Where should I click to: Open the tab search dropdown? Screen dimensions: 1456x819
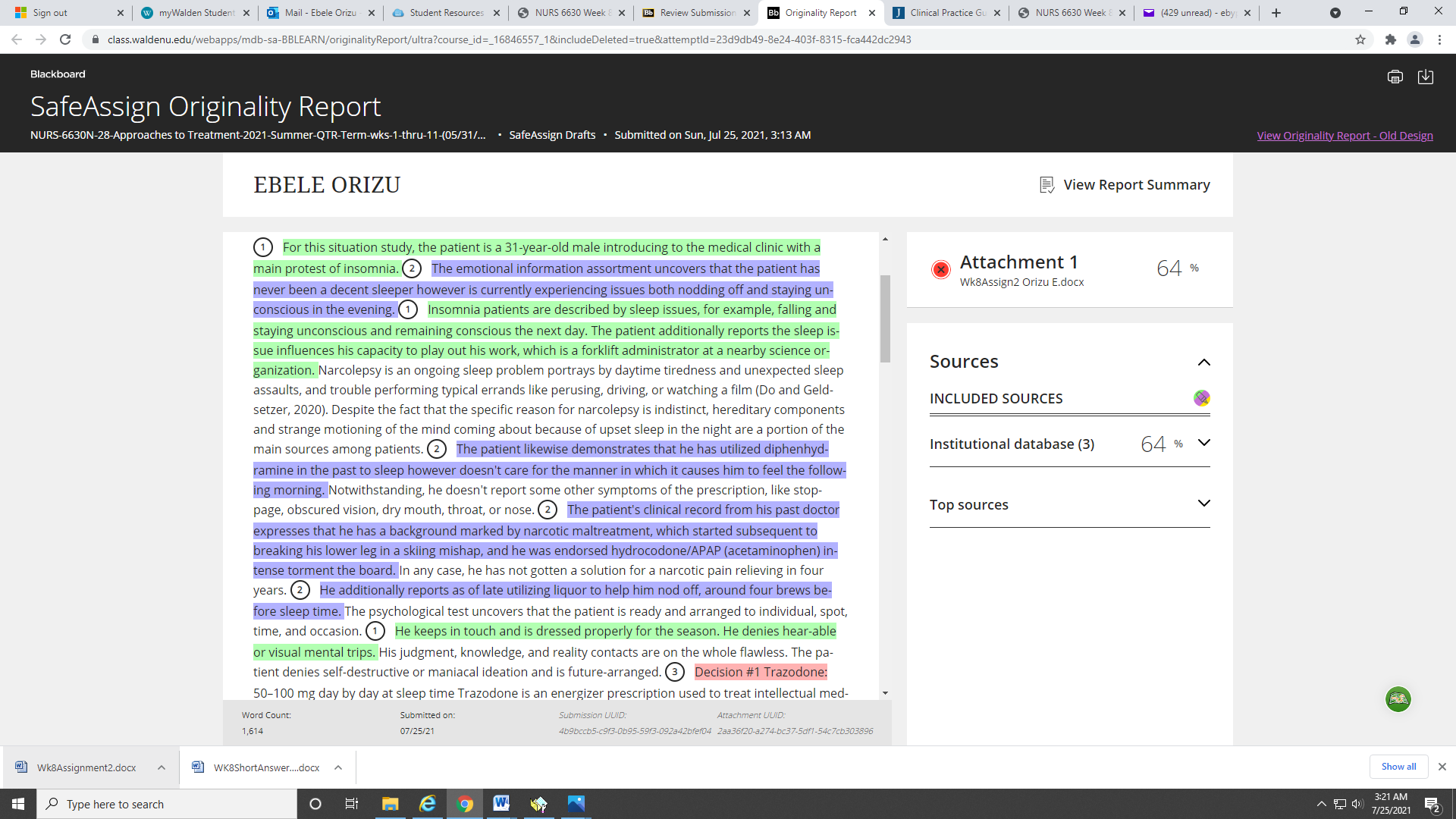1335,13
